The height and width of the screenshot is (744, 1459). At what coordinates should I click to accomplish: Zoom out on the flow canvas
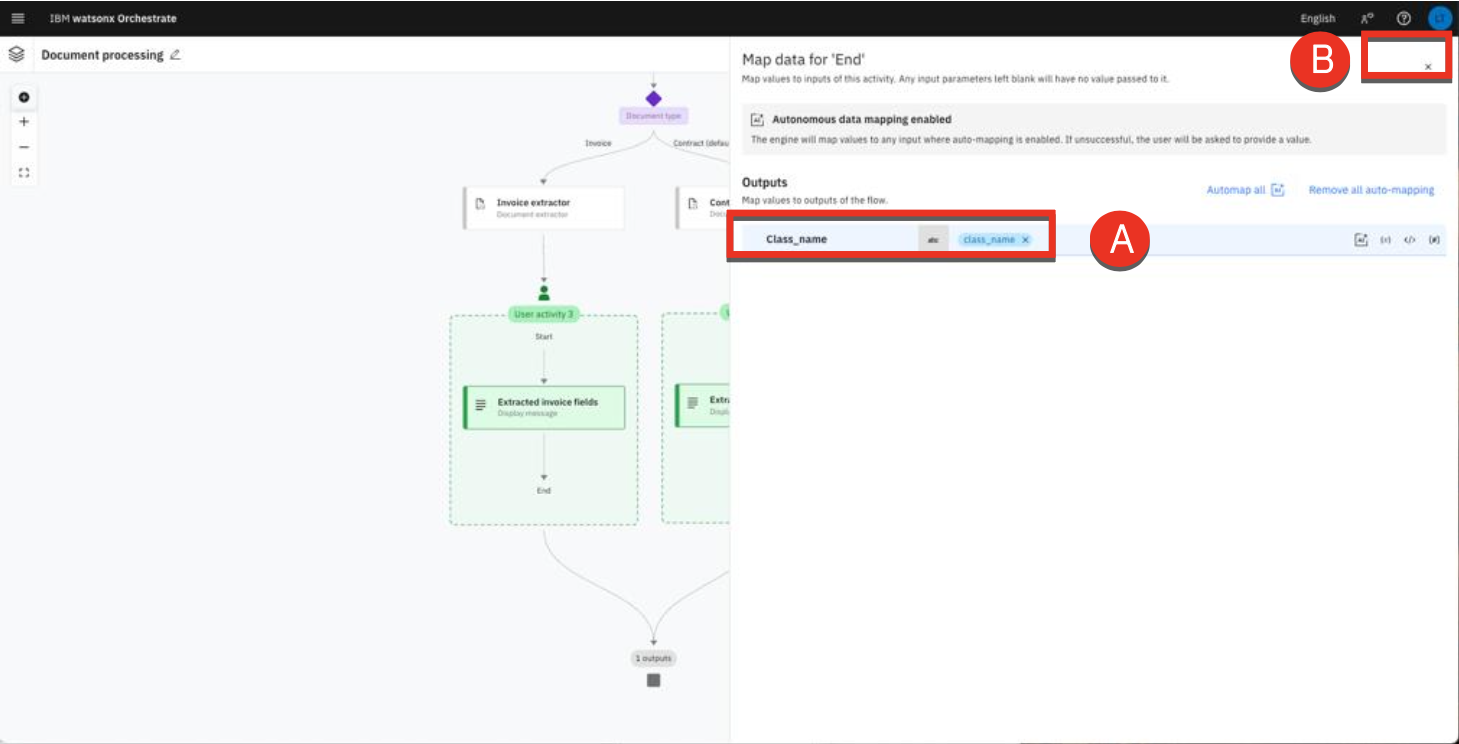tap(24, 147)
